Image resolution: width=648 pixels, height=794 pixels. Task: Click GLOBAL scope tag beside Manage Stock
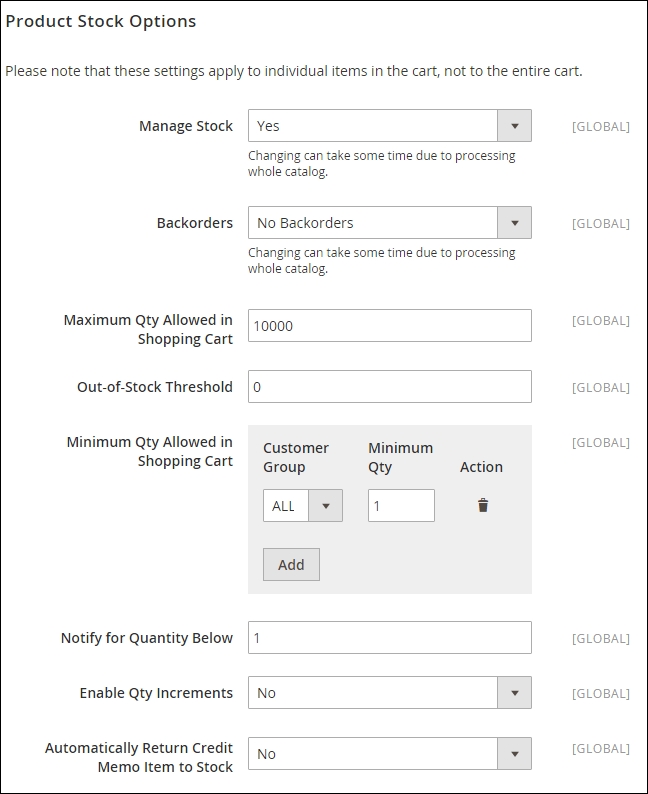coord(600,127)
